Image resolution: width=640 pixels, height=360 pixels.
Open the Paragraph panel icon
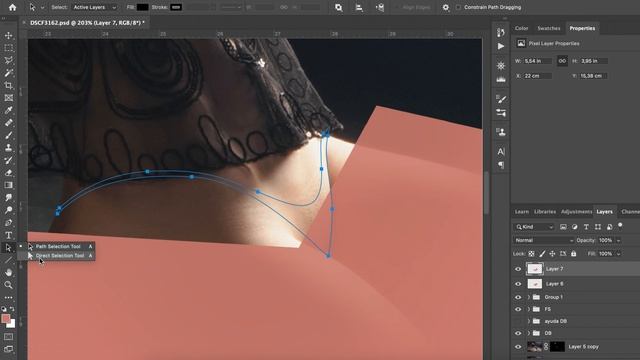click(x=501, y=165)
